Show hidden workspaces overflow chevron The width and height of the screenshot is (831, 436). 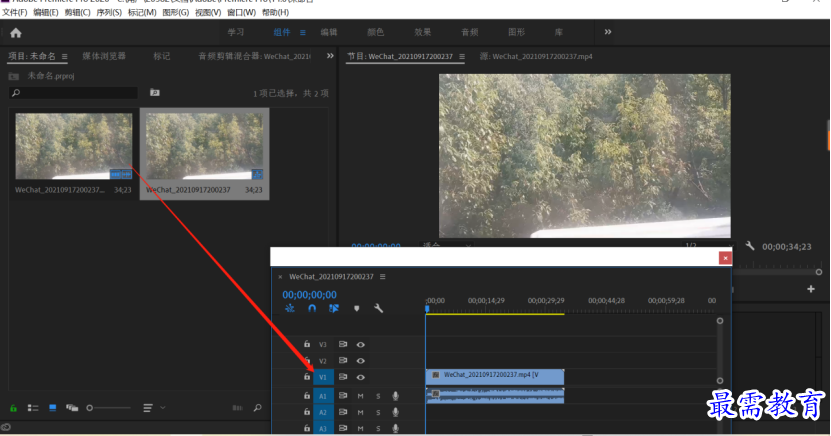608,32
